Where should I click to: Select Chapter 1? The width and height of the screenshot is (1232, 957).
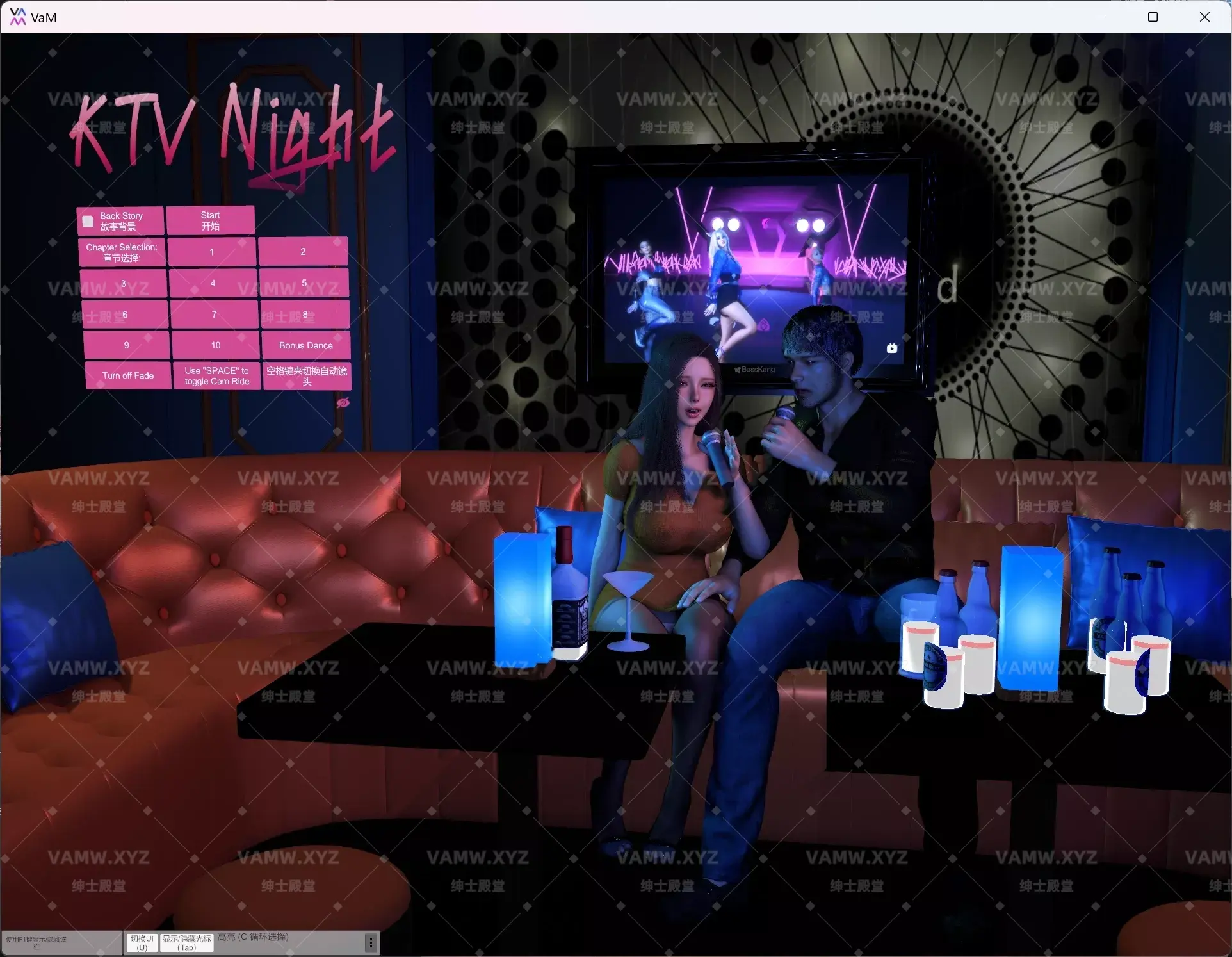click(x=211, y=252)
